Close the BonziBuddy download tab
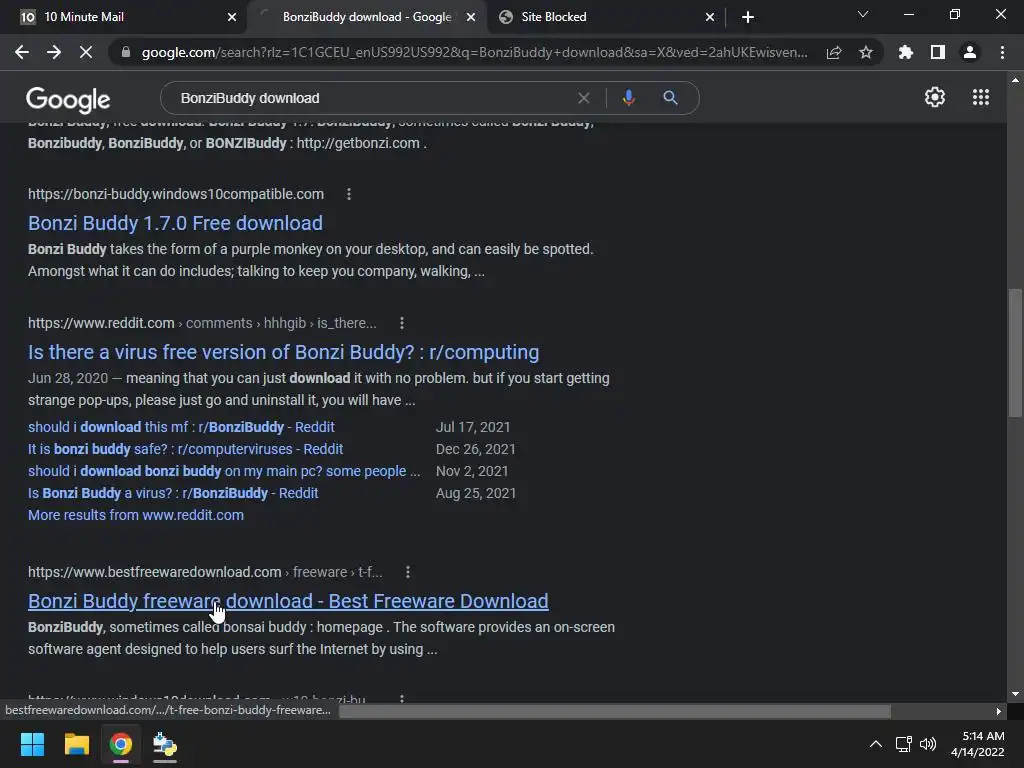The width and height of the screenshot is (1024, 768). tap(471, 17)
